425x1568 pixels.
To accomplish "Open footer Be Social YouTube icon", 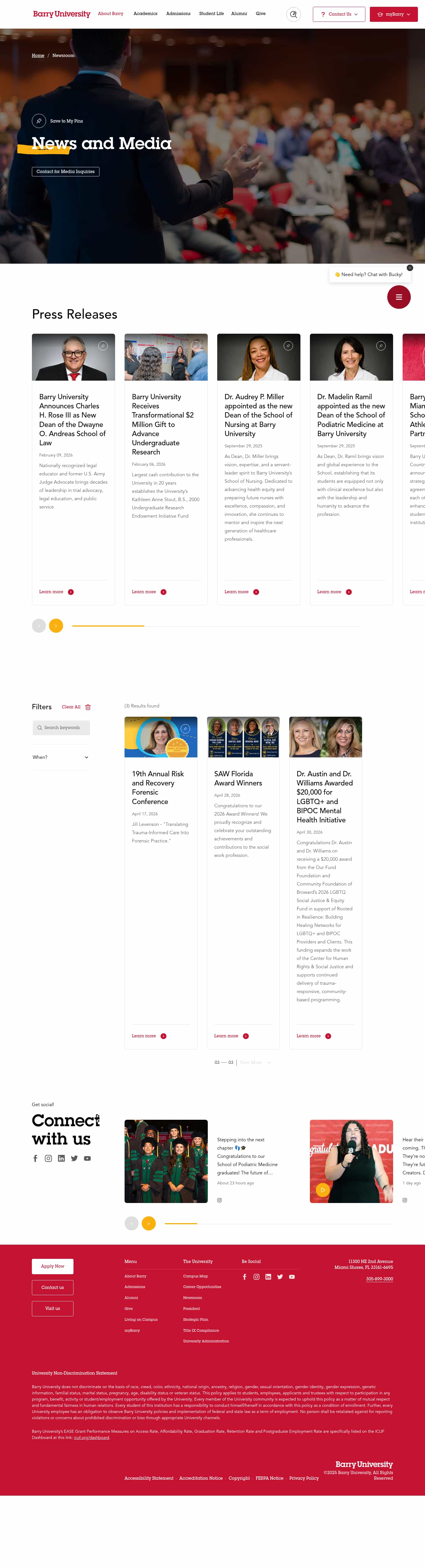I will (292, 1277).
